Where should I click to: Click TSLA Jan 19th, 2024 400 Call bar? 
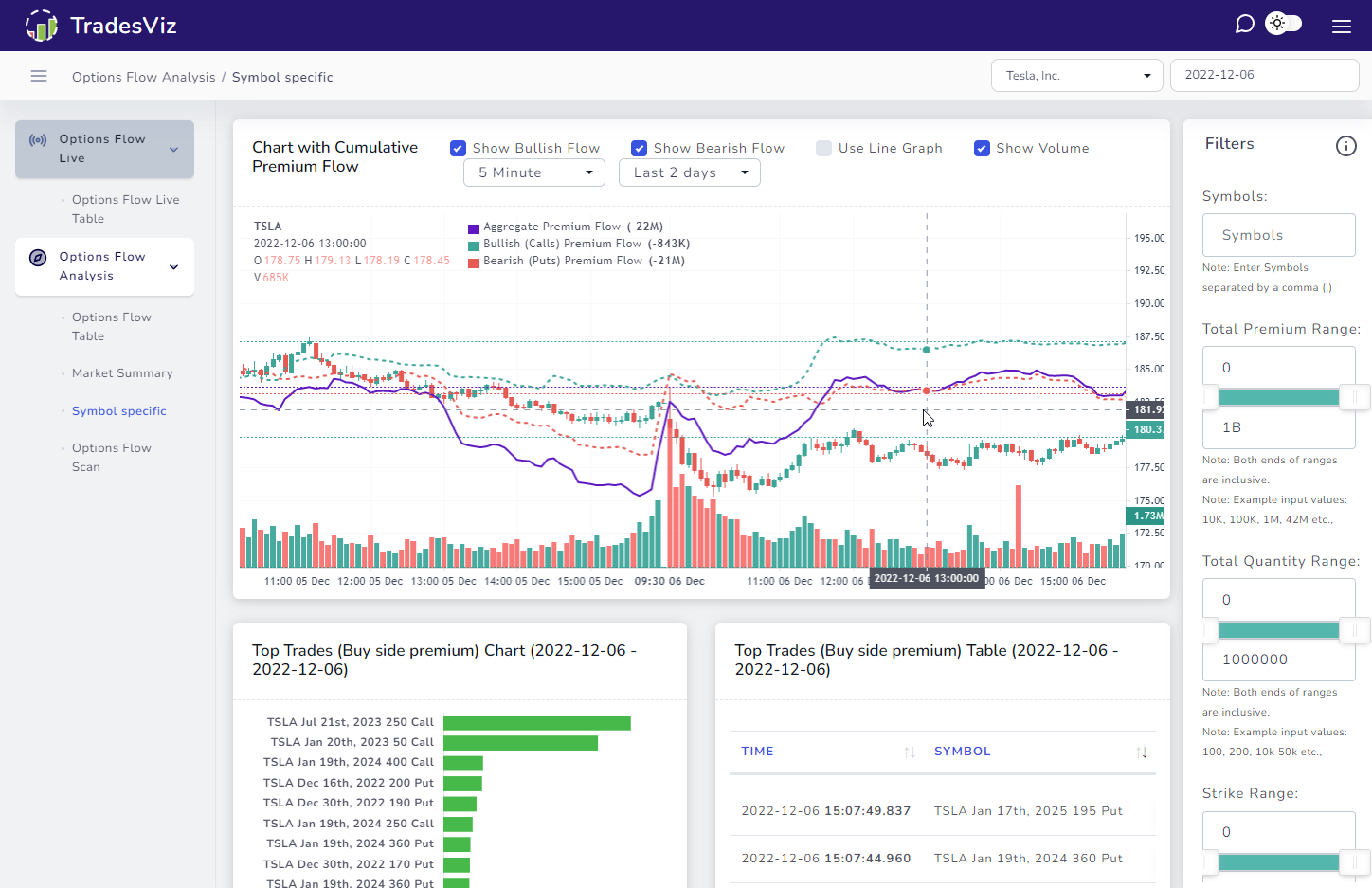(x=463, y=763)
